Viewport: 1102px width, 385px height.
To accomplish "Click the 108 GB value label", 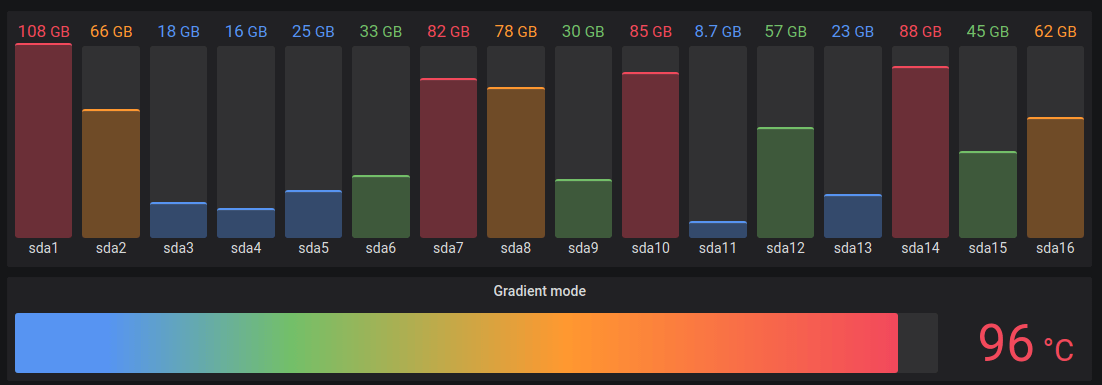I will tap(44, 32).
